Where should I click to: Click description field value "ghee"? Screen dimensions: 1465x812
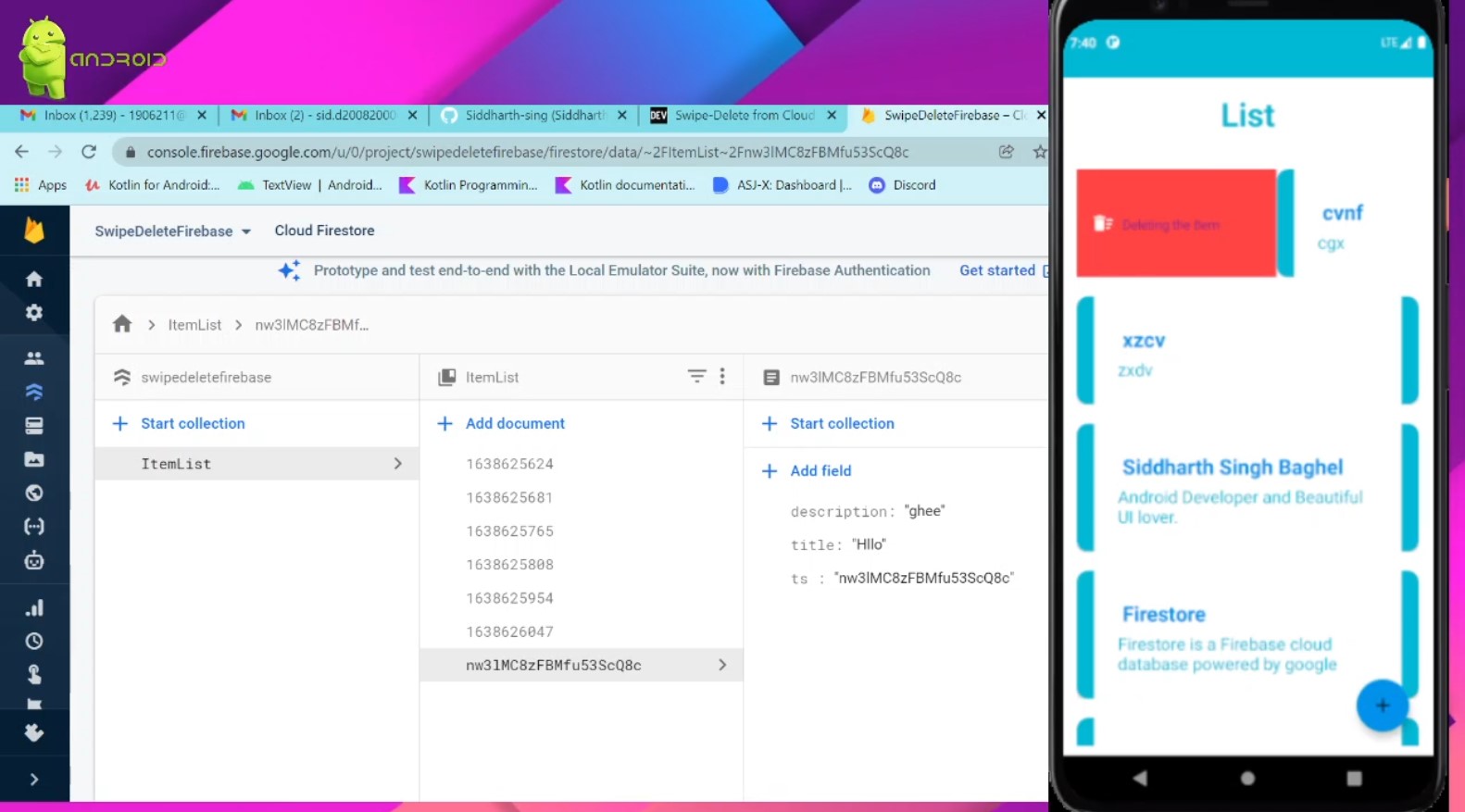click(924, 511)
